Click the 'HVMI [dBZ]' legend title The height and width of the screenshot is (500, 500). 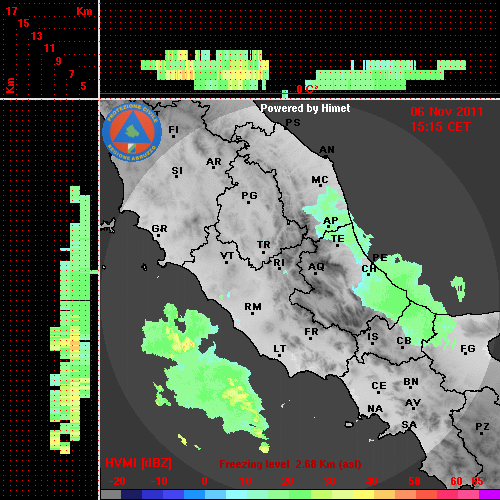coord(138,463)
